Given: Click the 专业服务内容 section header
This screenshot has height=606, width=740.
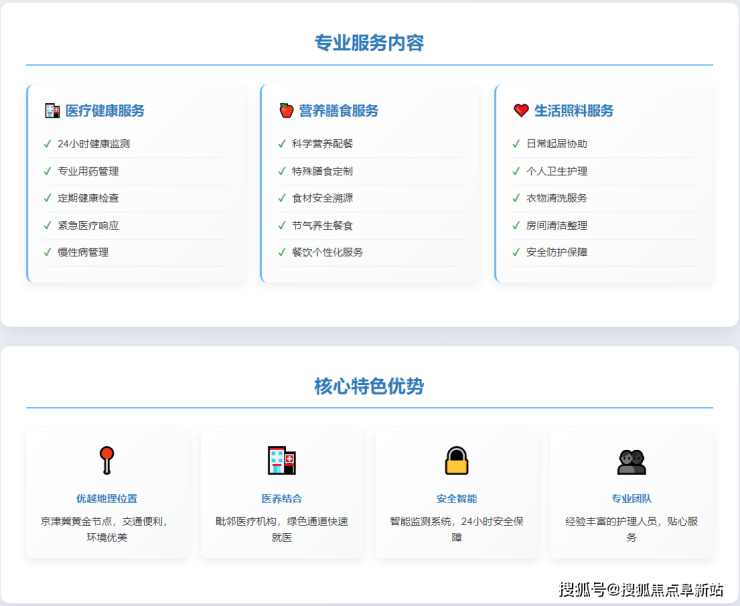Looking at the screenshot, I should tap(369, 43).
